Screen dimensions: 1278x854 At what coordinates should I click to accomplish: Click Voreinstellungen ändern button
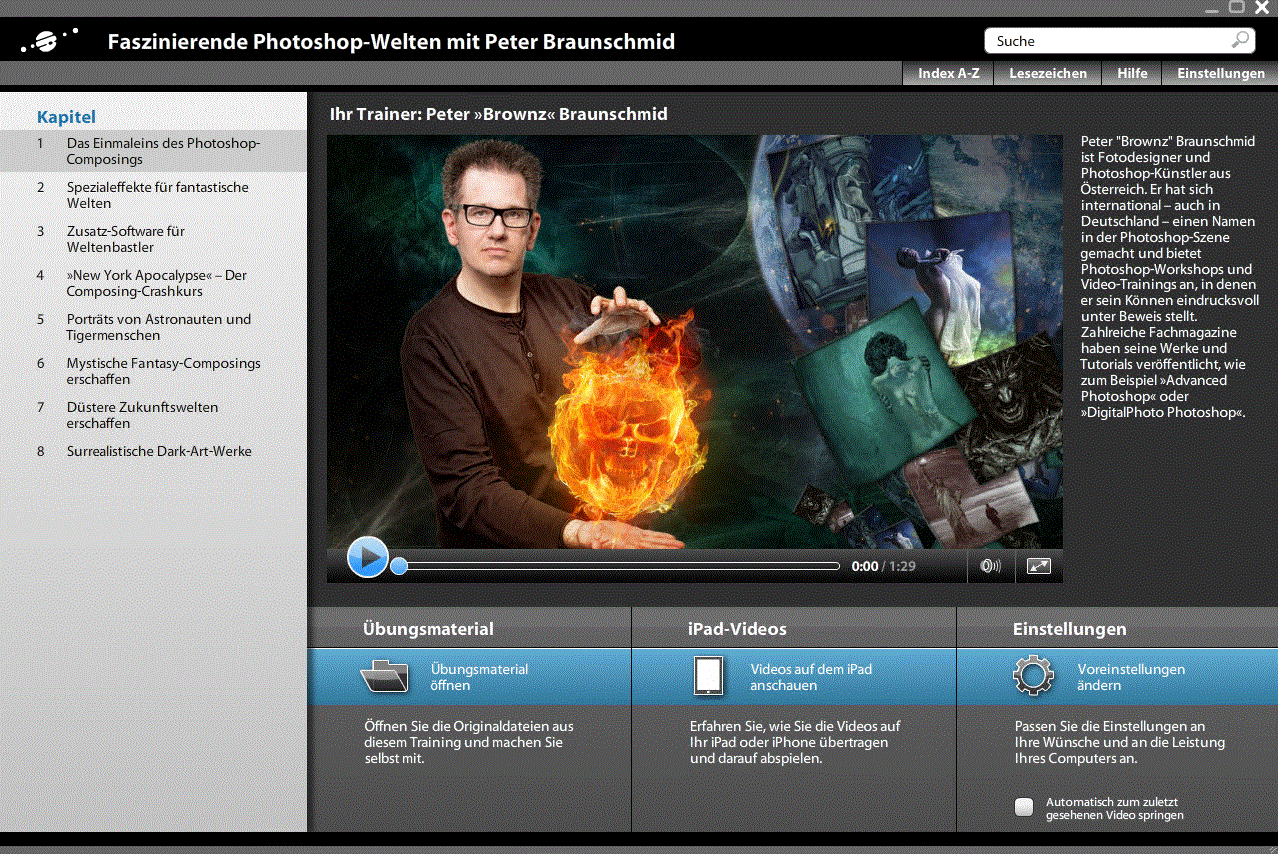[x=1117, y=677]
